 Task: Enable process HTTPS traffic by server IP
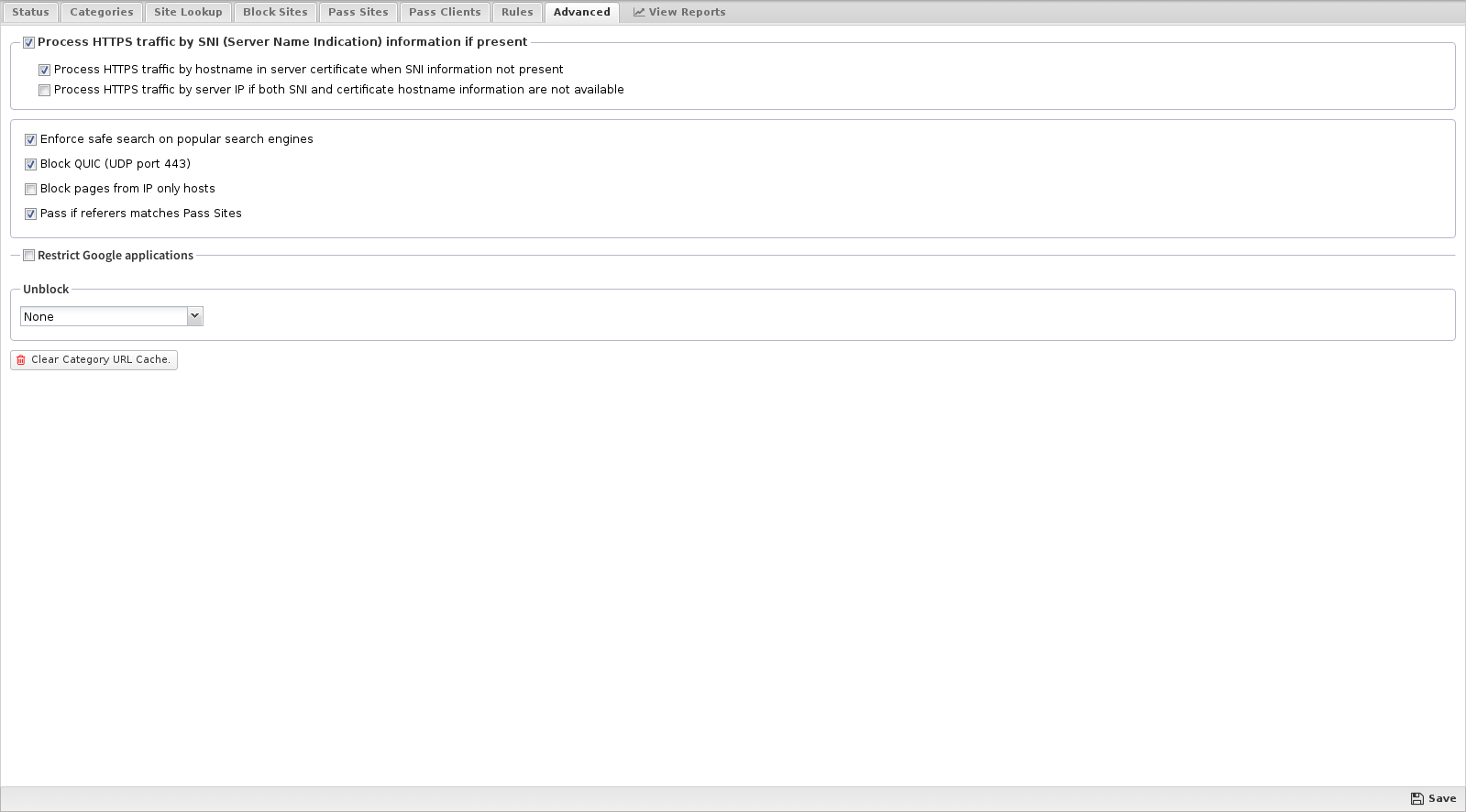(45, 91)
